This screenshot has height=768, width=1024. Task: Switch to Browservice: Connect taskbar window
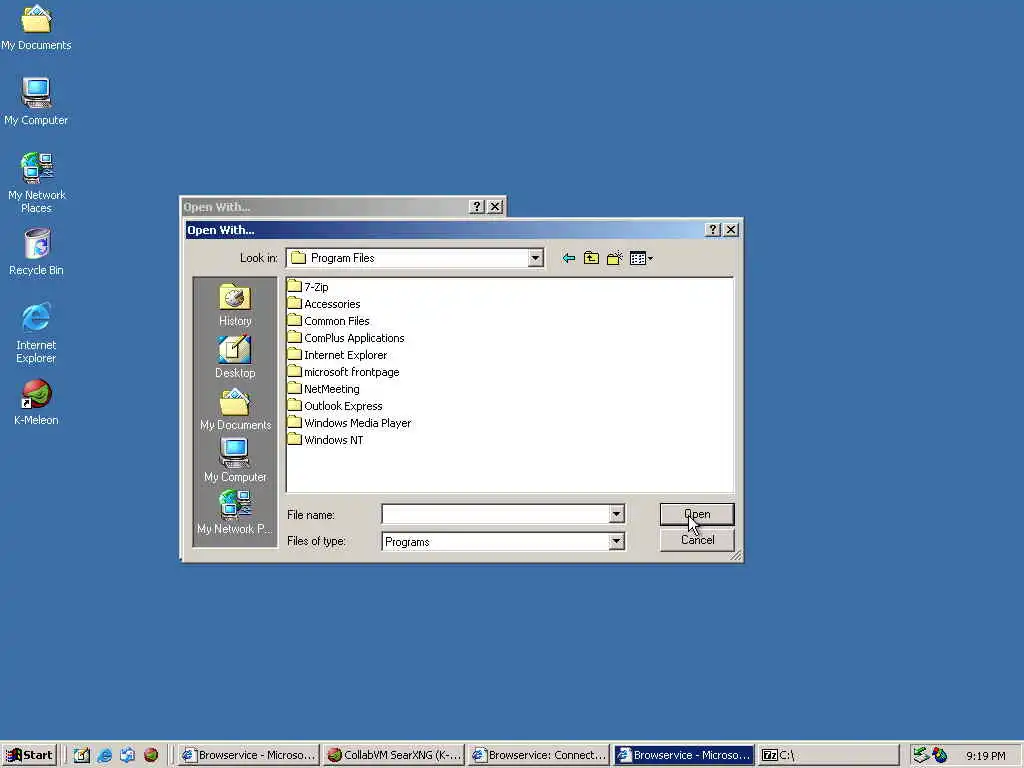click(x=539, y=755)
